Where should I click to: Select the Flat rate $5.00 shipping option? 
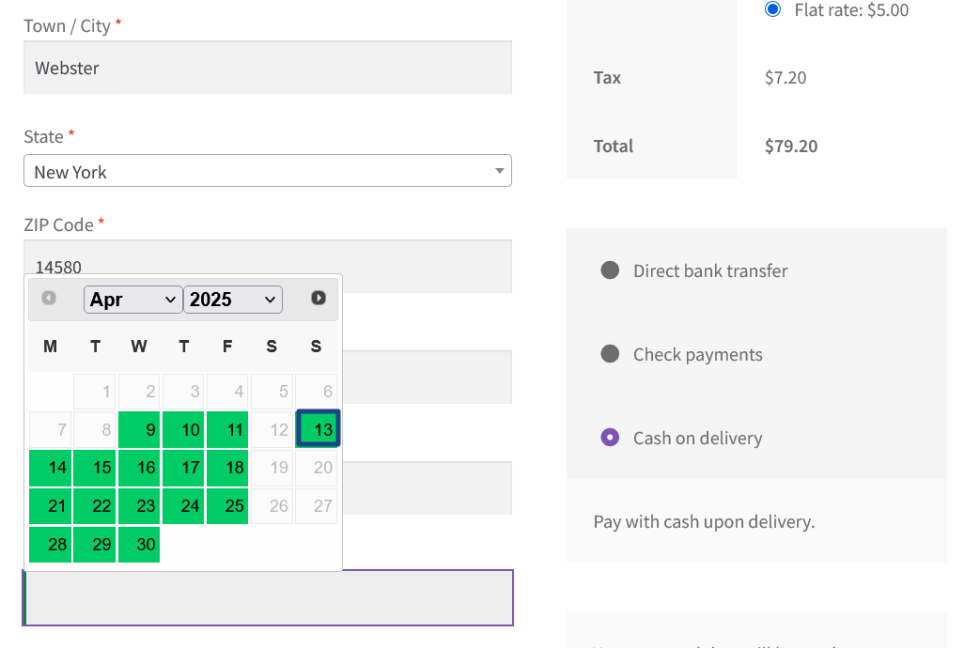772,10
